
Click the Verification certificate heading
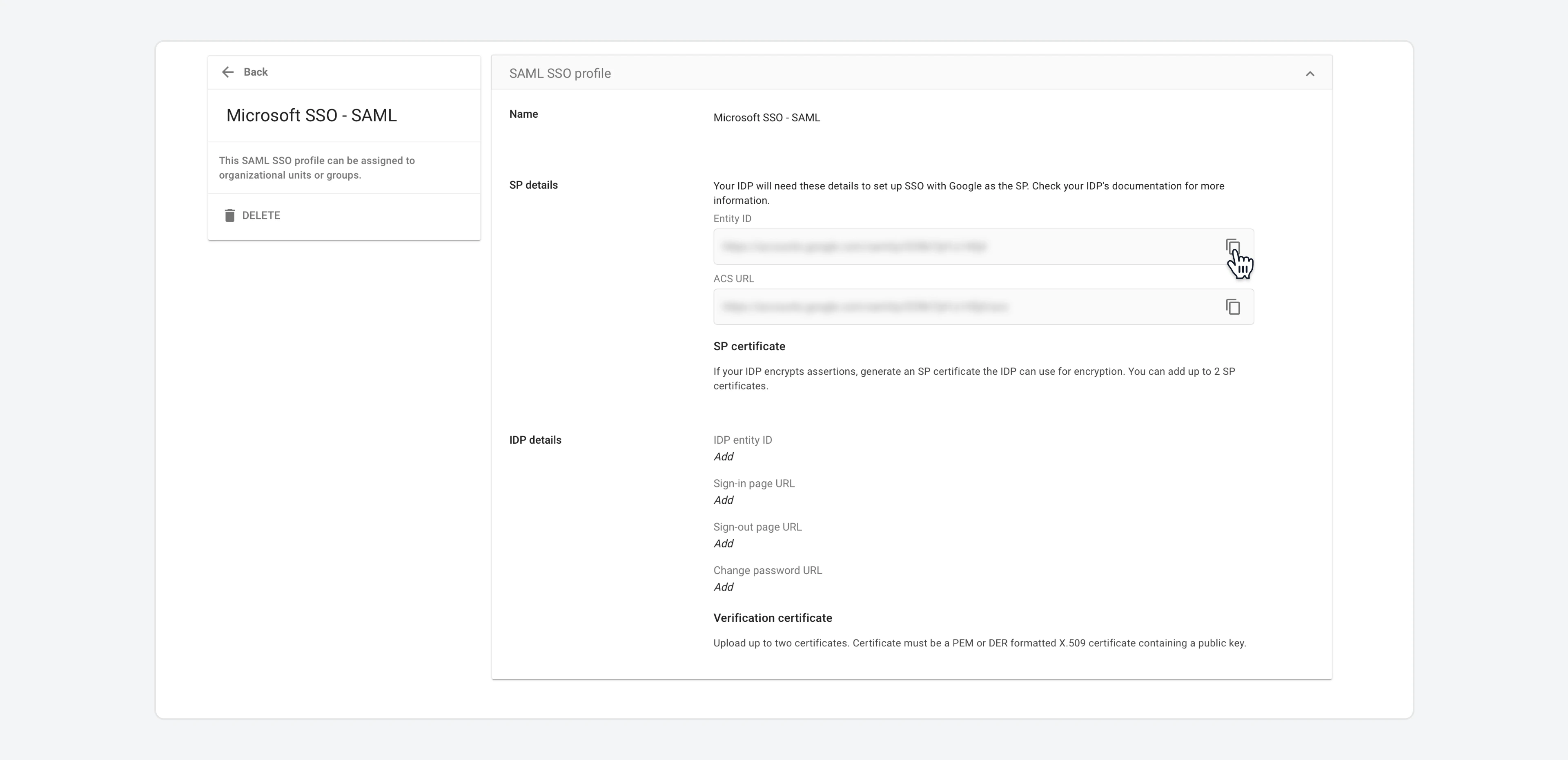point(773,618)
